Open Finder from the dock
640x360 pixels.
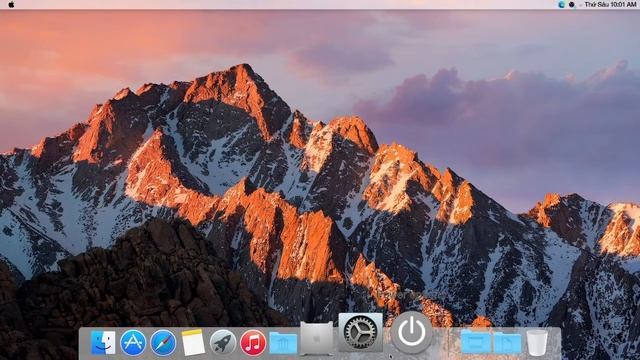click(102, 342)
